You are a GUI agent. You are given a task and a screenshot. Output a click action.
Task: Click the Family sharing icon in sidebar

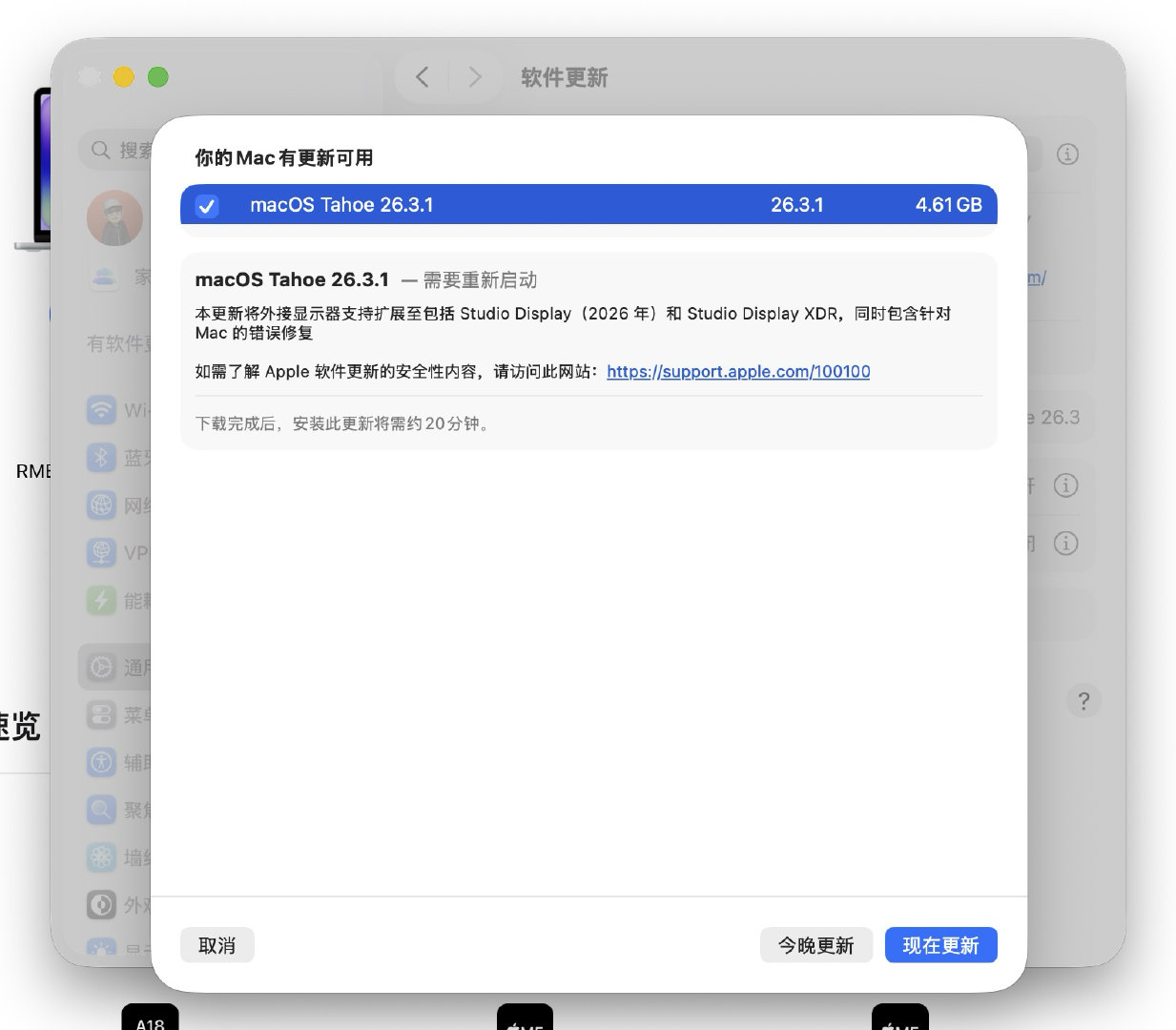(x=104, y=278)
